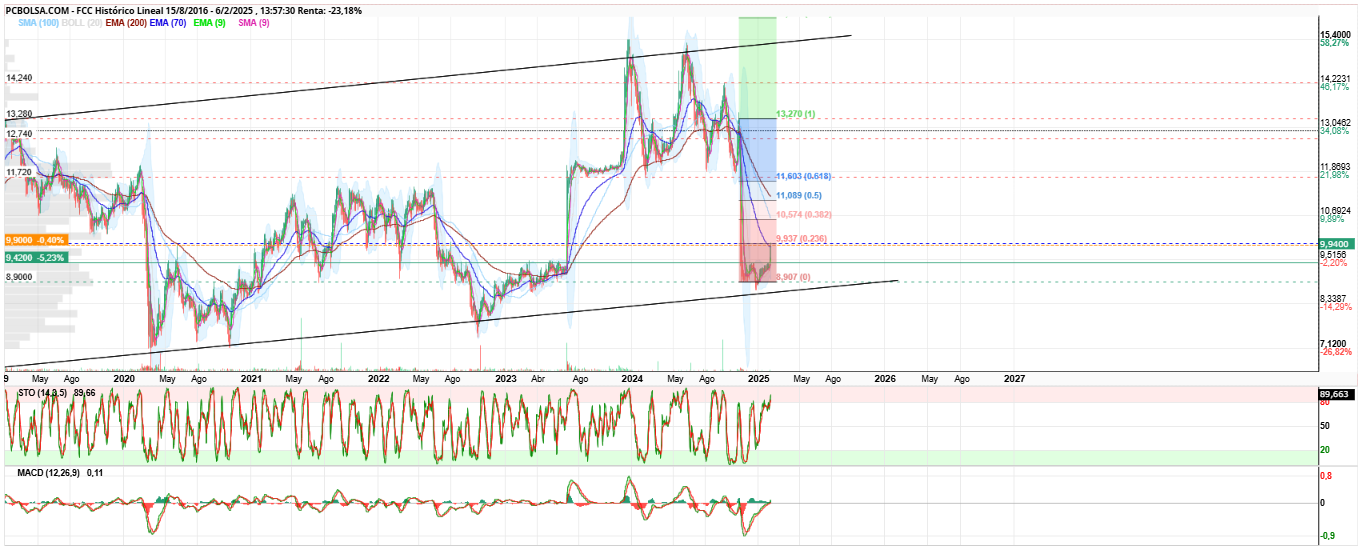Click the stochastic axis value 50

click(1326, 425)
